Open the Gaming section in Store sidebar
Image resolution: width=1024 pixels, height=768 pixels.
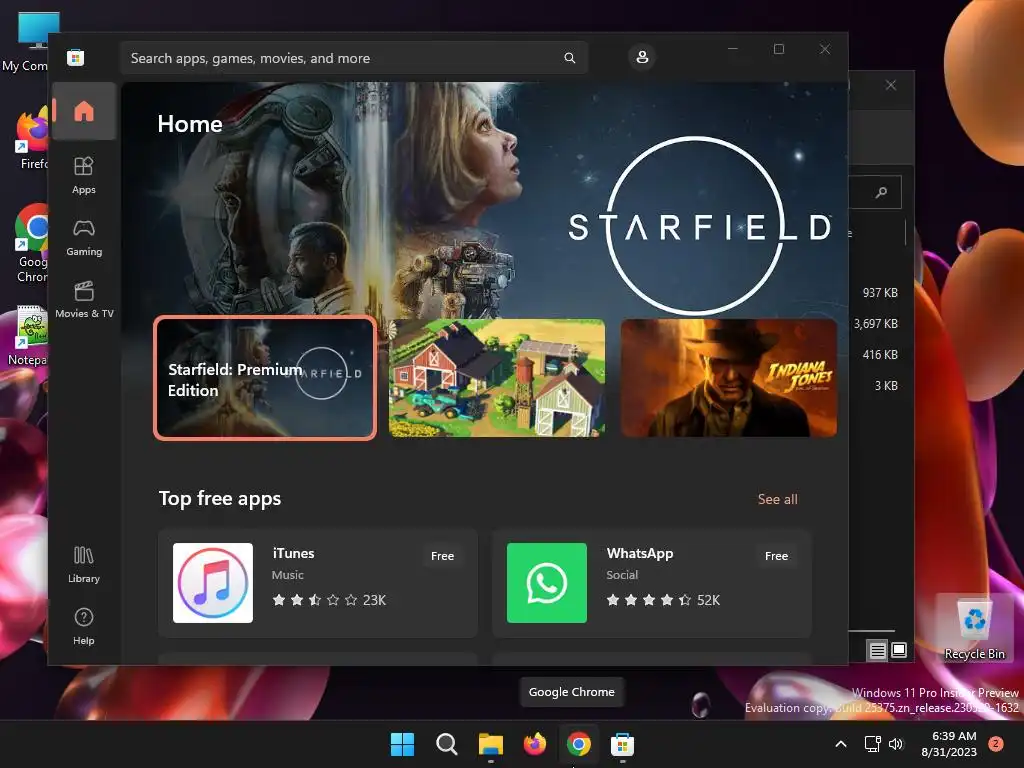pos(84,238)
